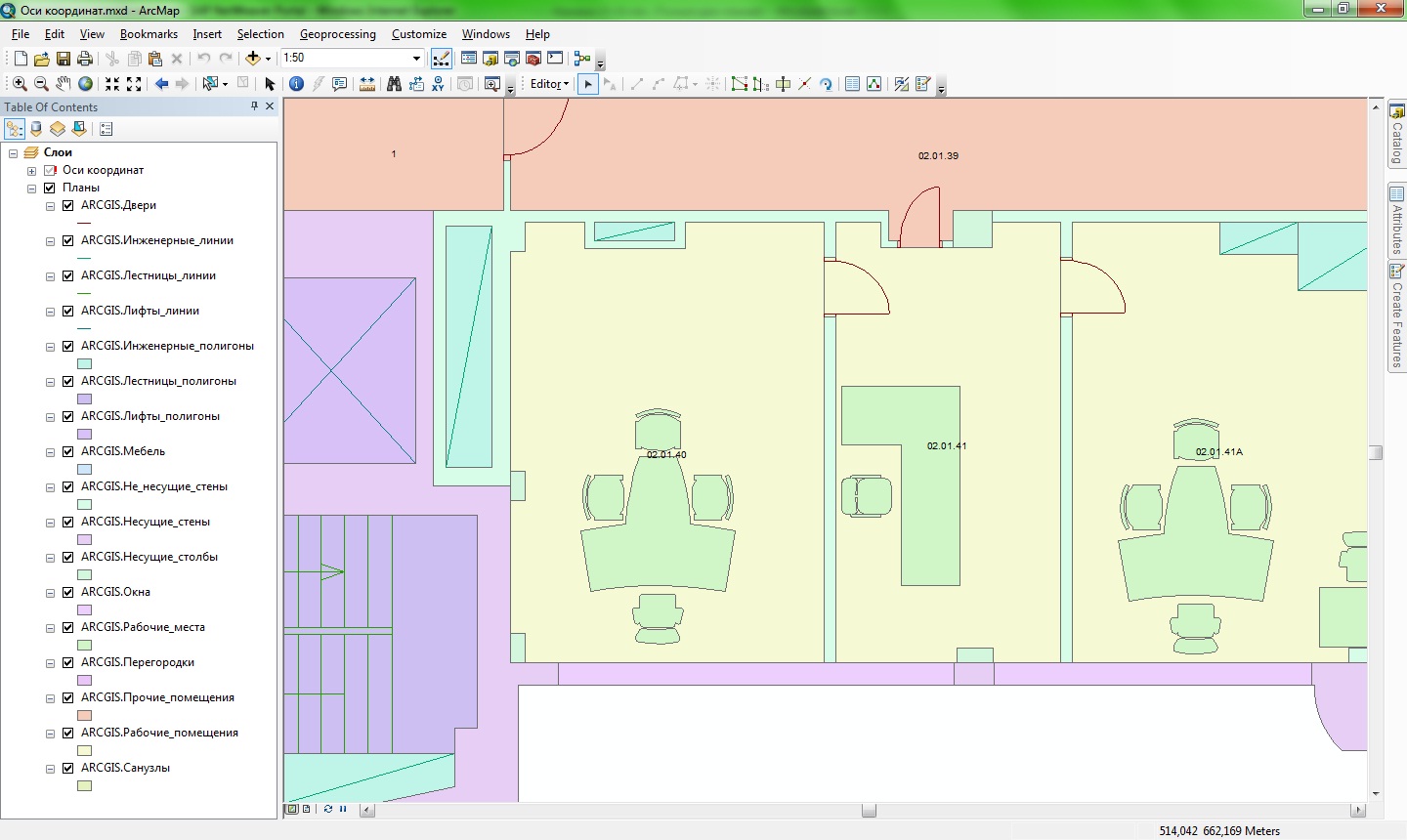This screenshot has height=840, width=1407.
Task: Open the Go To XY tool
Action: pos(438,84)
